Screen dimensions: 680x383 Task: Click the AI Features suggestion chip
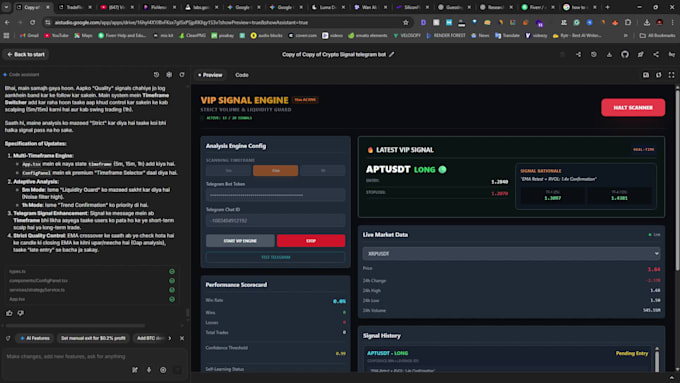pyautogui.click(x=35, y=338)
